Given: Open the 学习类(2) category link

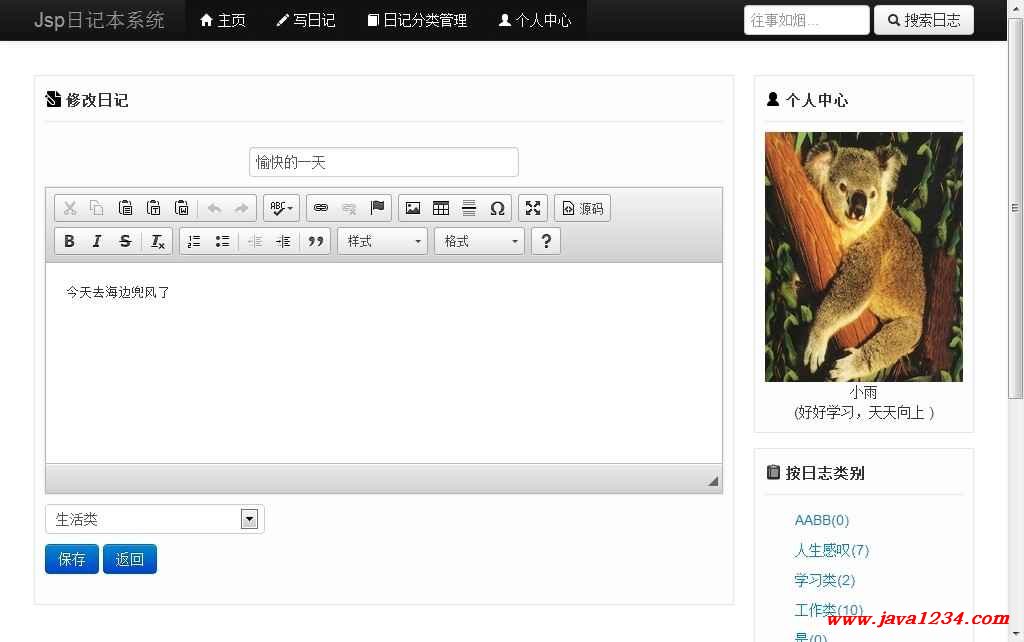Looking at the screenshot, I should click(824, 581).
